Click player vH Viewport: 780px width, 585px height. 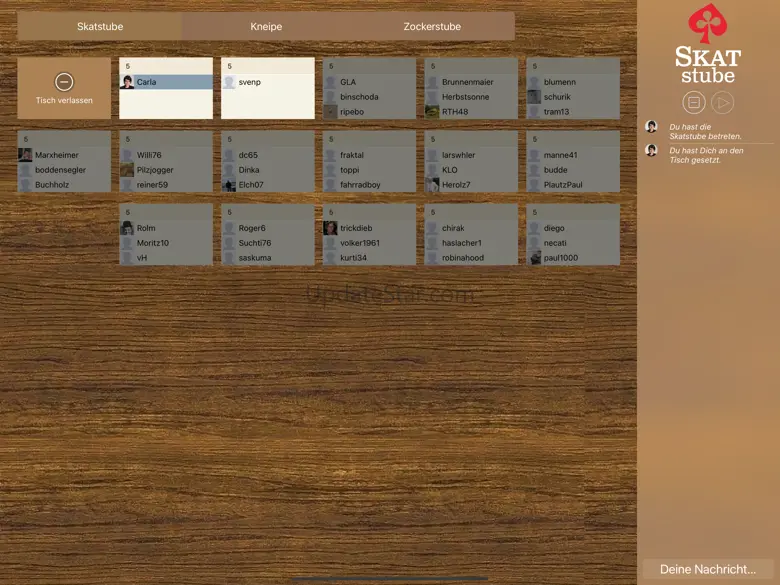[x=166, y=258]
